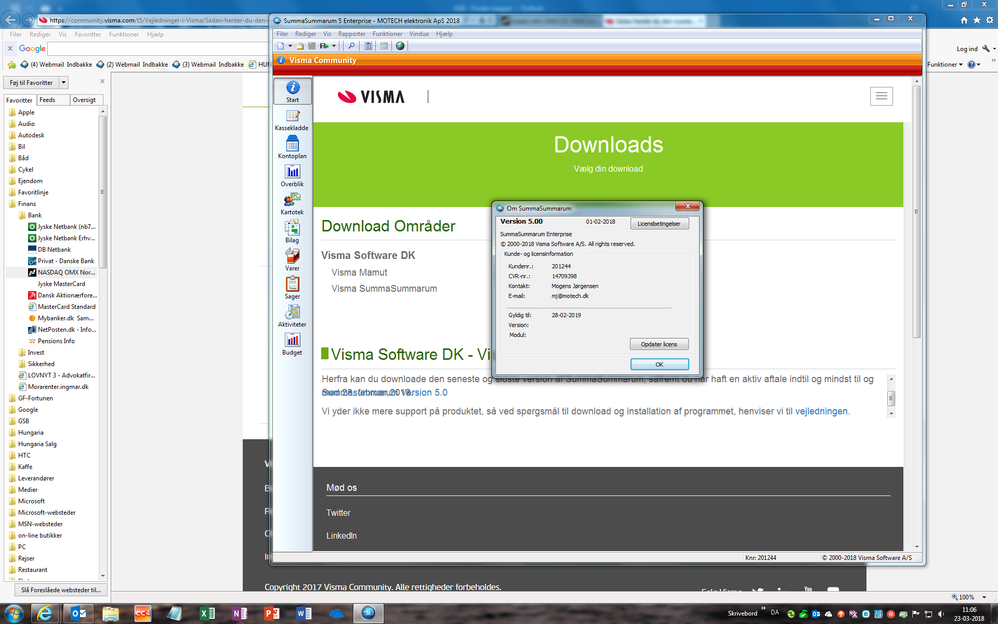Open the Start module in SummaSummarum sidebar

292,91
